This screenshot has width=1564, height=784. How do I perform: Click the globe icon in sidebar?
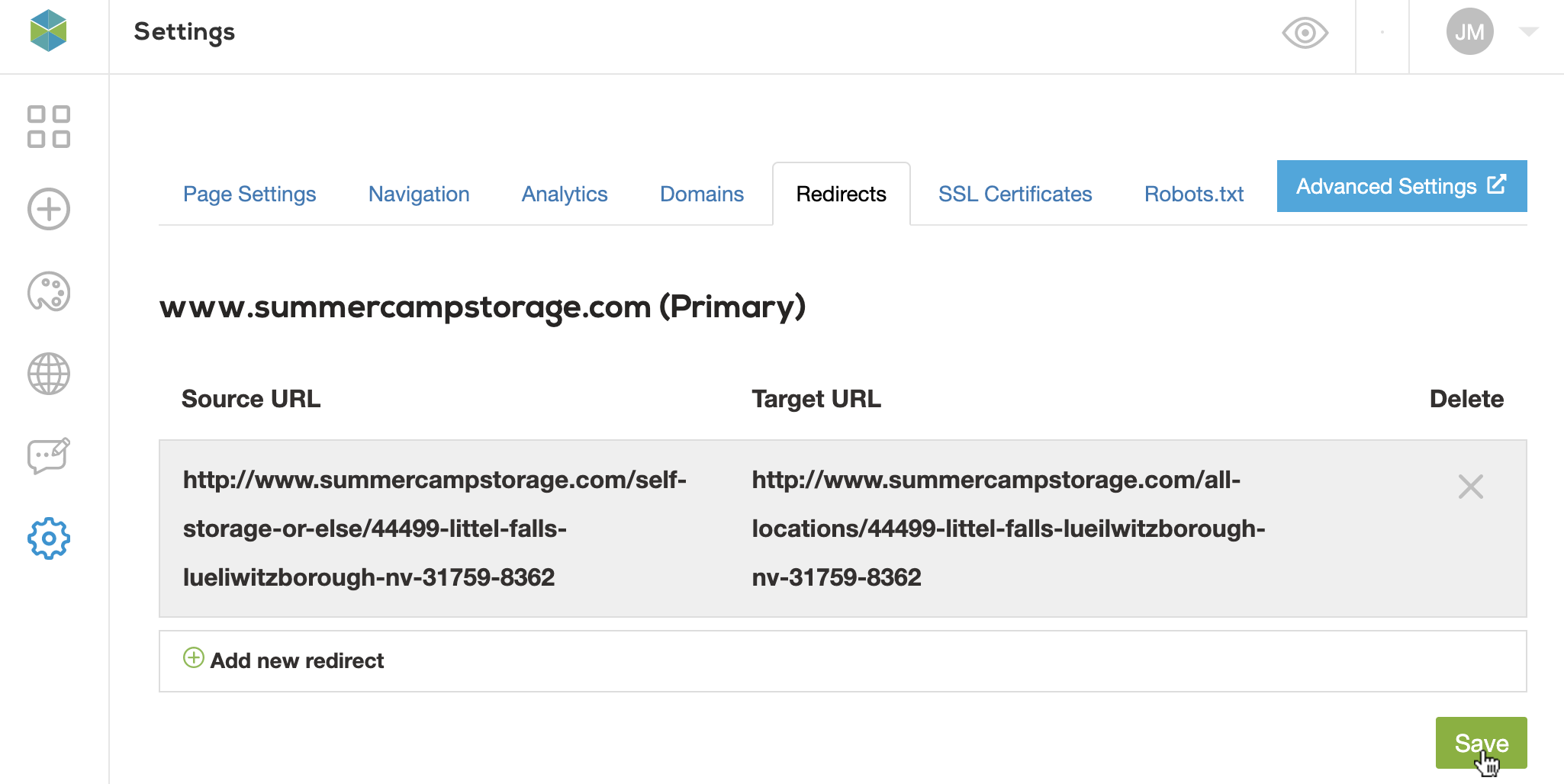coord(49,374)
